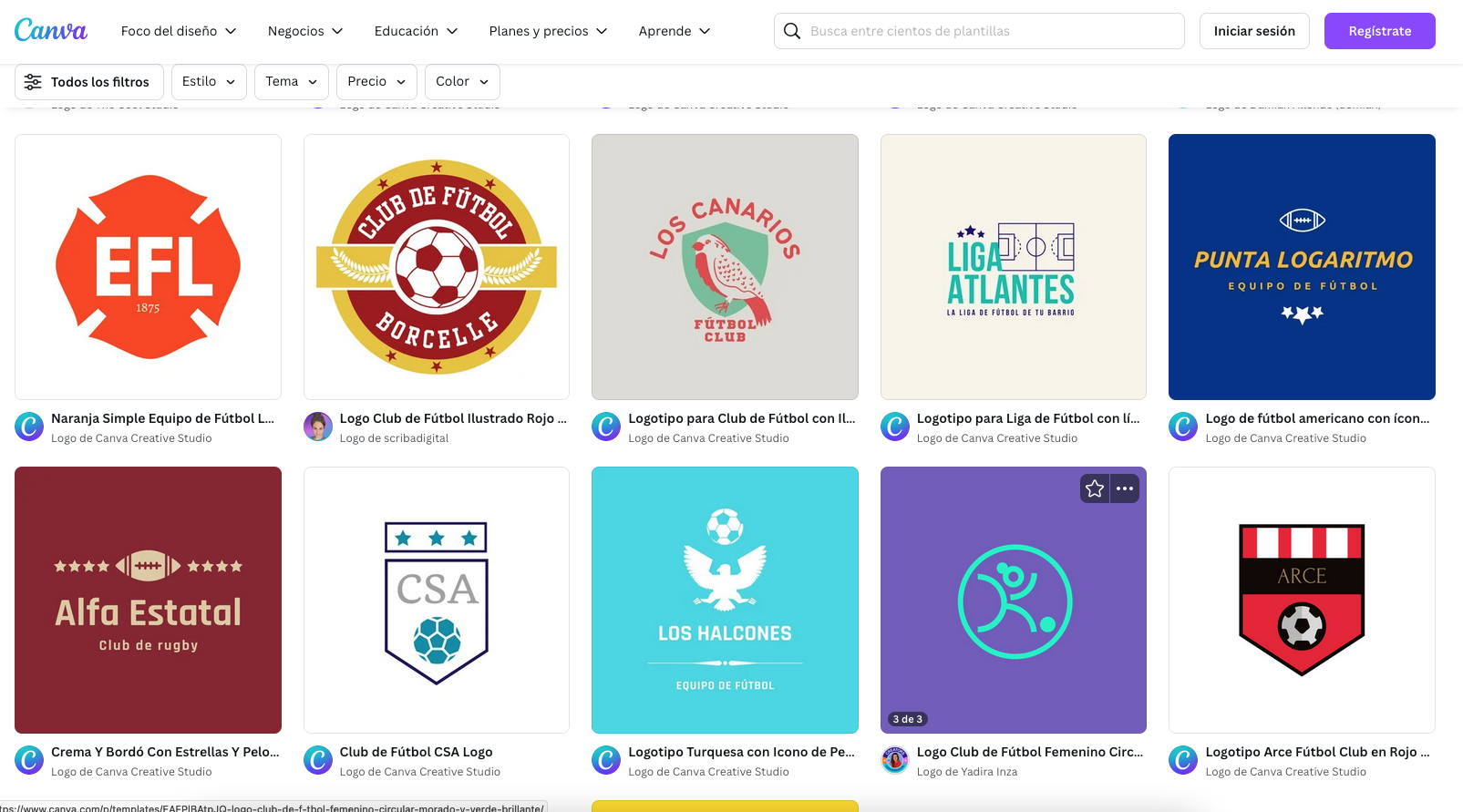The image size is (1463, 812).
Task: Open Canva avatar beside Naranja Simple Equipo
Action: [29, 427]
